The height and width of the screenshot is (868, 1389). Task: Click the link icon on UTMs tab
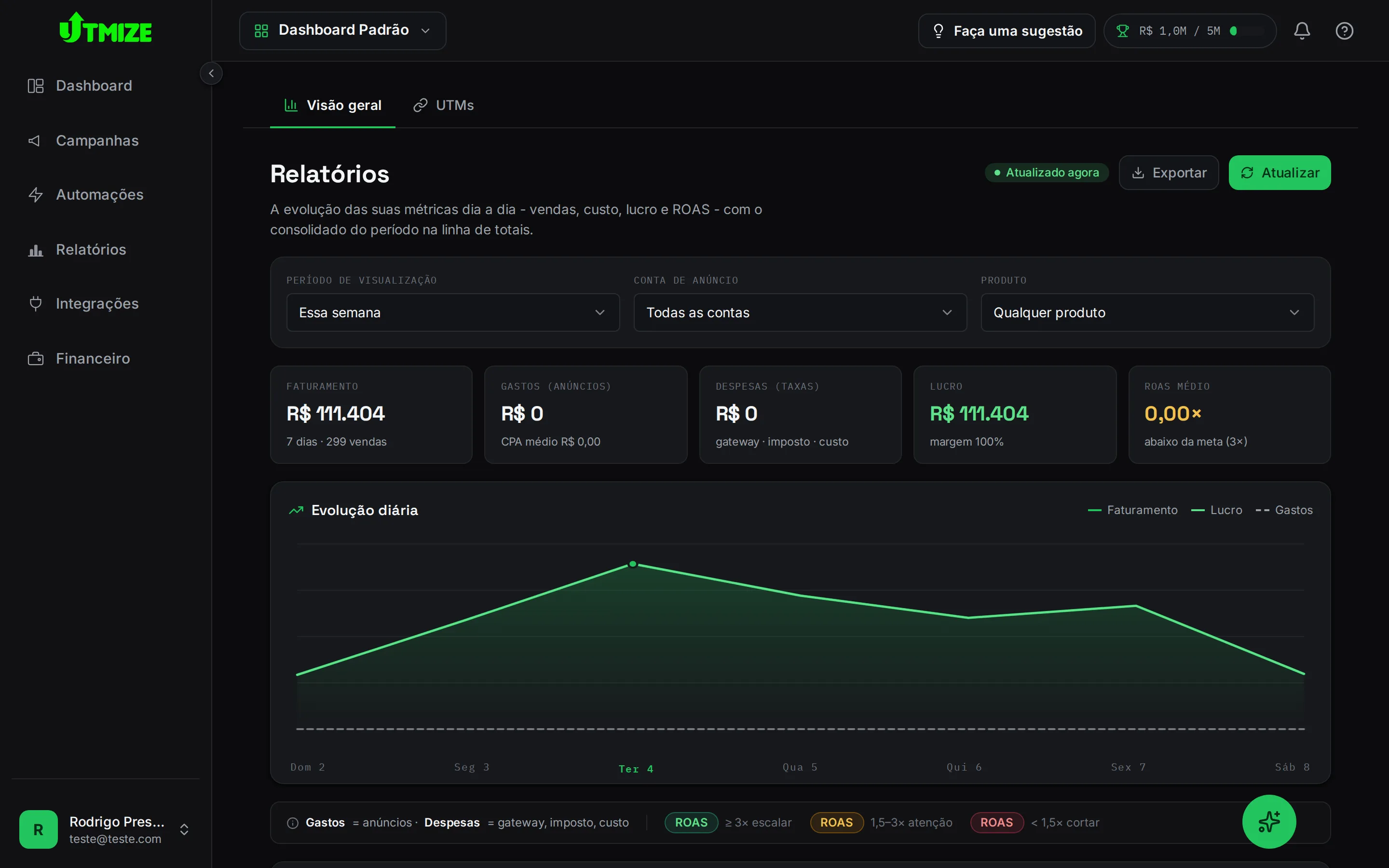point(421,106)
